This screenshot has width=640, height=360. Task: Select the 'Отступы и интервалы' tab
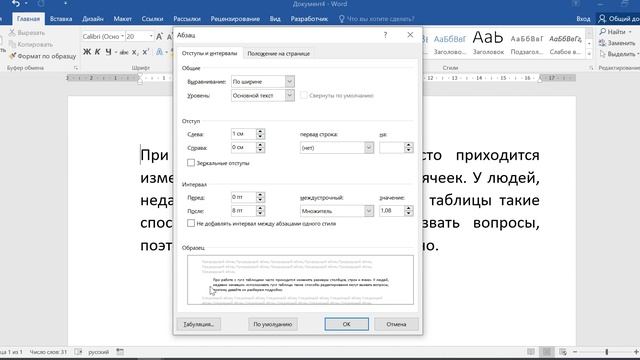click(209, 53)
